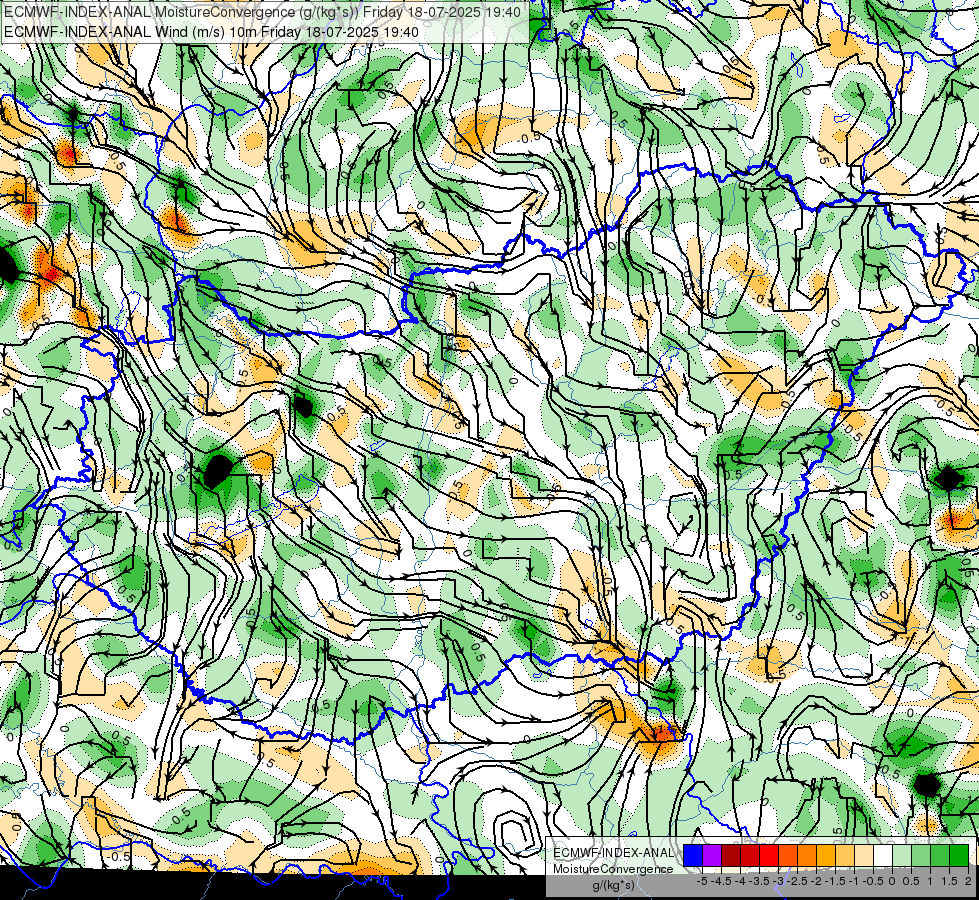The width and height of the screenshot is (979, 900).
Task: Click the '-4.5' legend scale value
Action: pos(722,881)
